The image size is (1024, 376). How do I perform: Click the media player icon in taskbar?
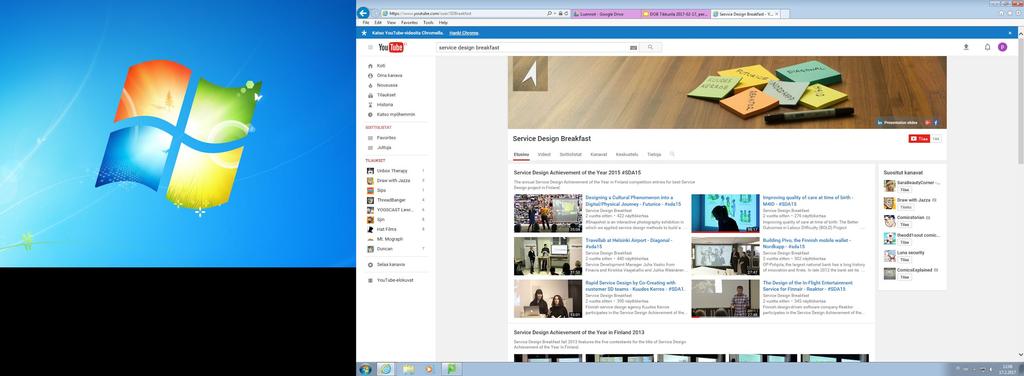tap(428, 369)
